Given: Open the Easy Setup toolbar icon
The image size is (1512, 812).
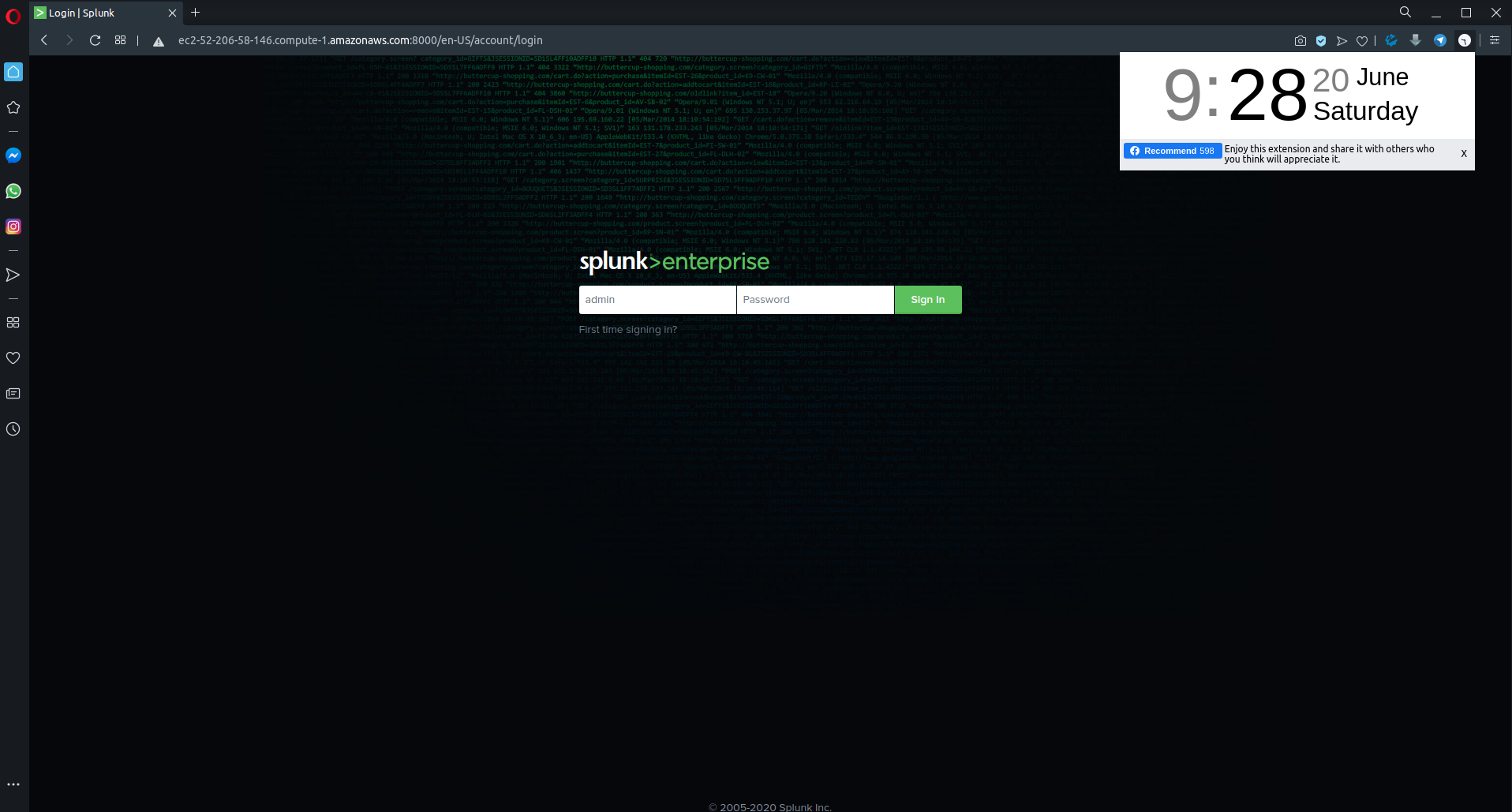Looking at the screenshot, I should tap(1495, 40).
